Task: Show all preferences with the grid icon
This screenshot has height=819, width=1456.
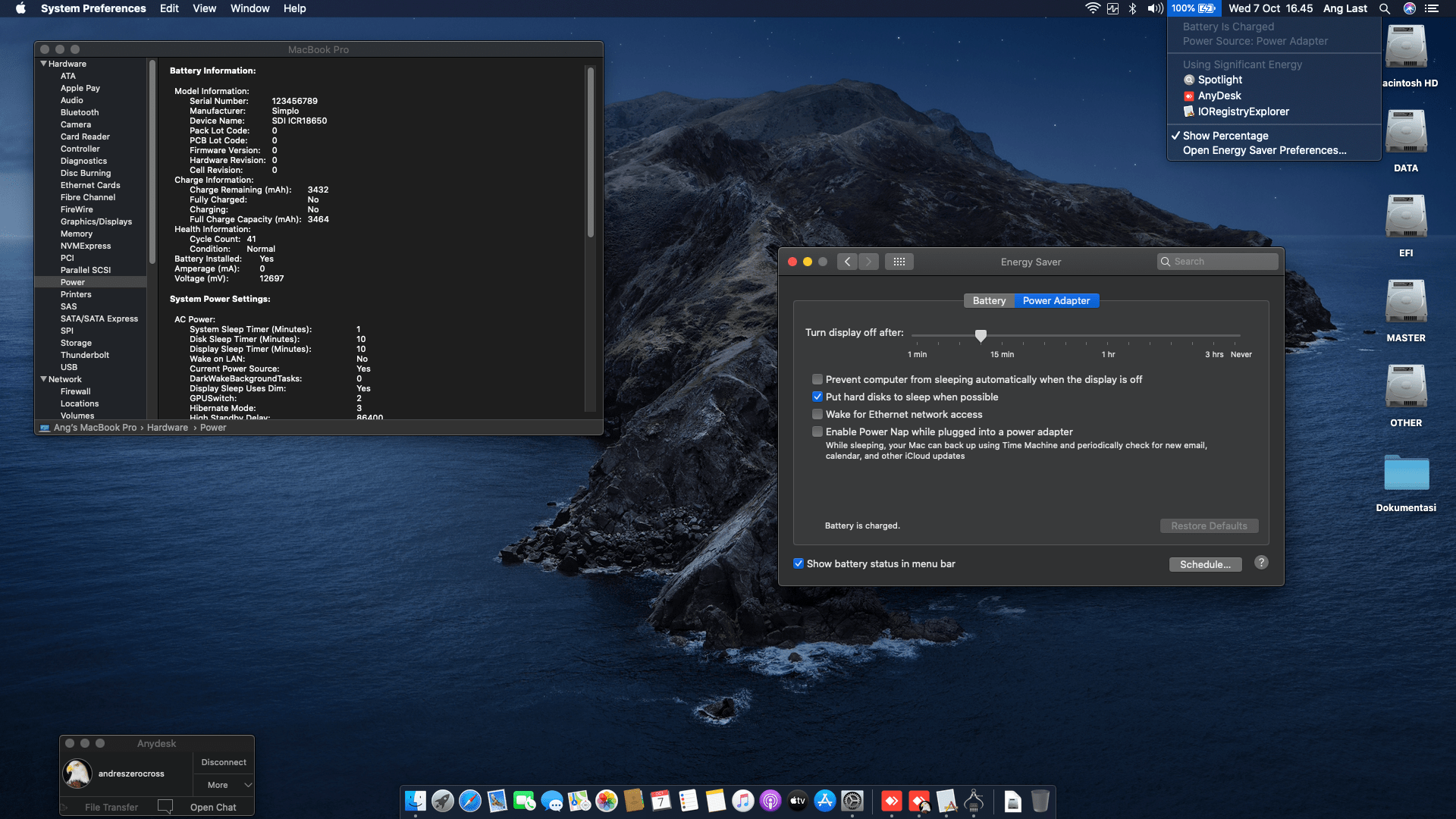Action: tap(899, 262)
